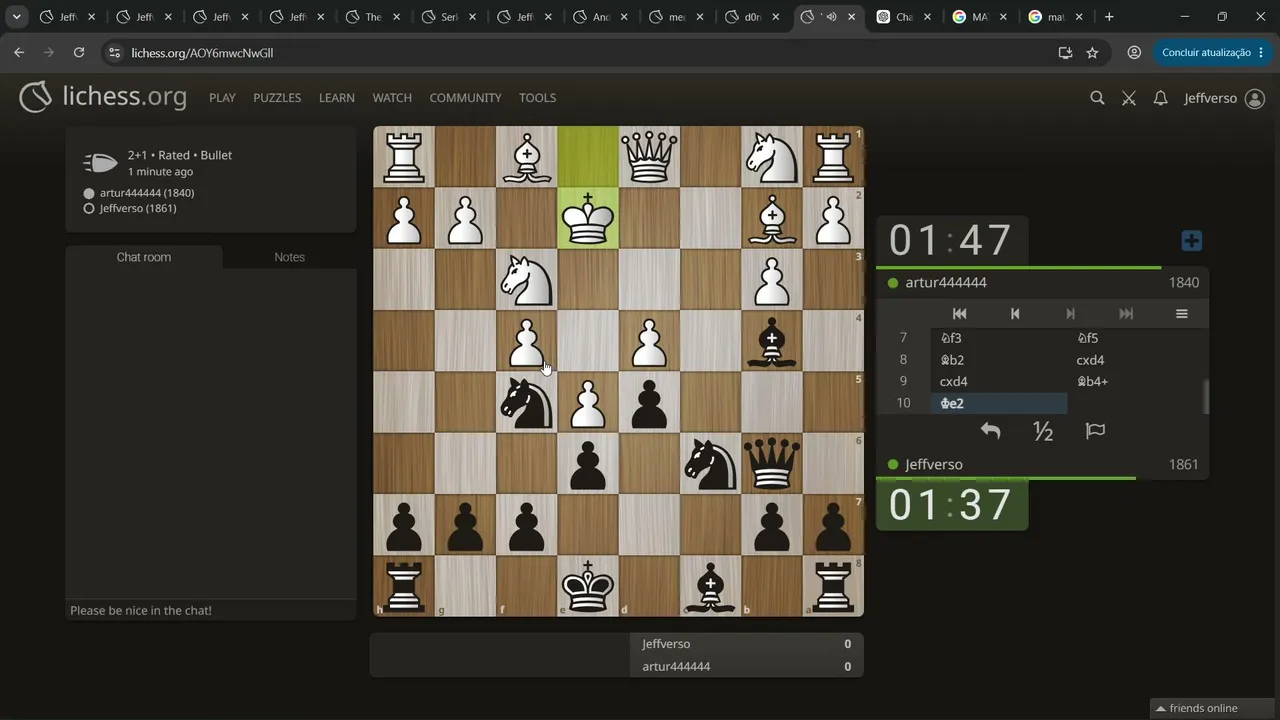
Task: Open the tab search dropdown
Action: 17,17
